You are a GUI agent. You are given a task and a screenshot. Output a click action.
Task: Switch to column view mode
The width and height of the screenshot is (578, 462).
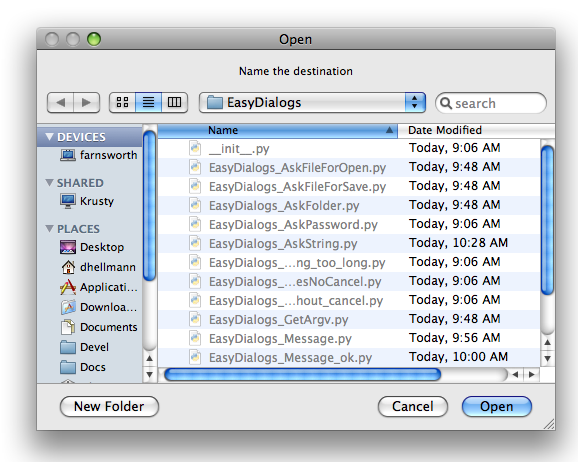(175, 102)
